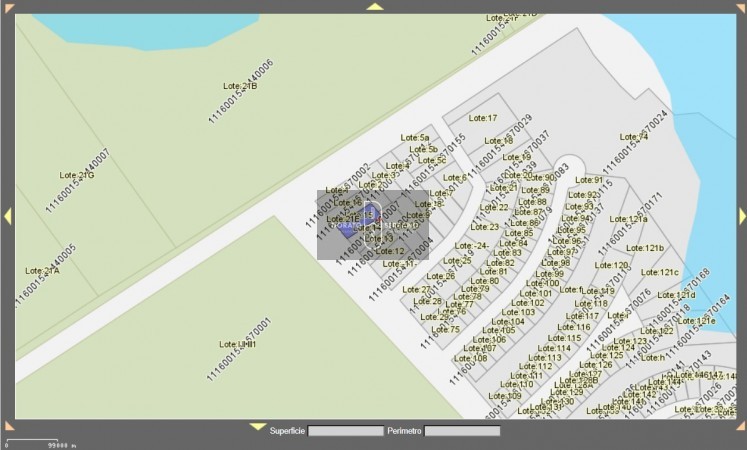
Task: Click the arrow left of Superficie label
Action: point(257,426)
